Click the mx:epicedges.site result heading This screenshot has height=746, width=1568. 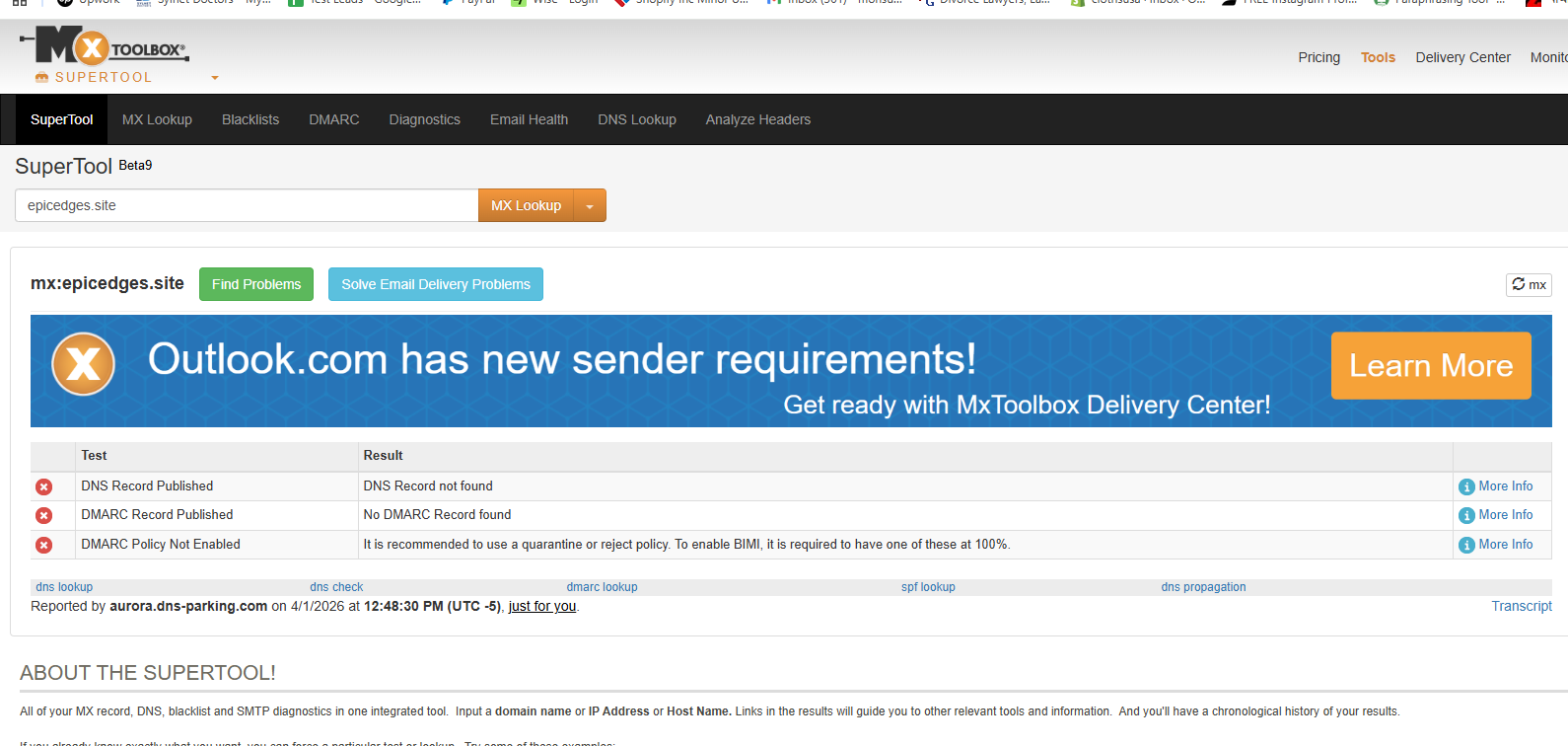pyautogui.click(x=107, y=283)
